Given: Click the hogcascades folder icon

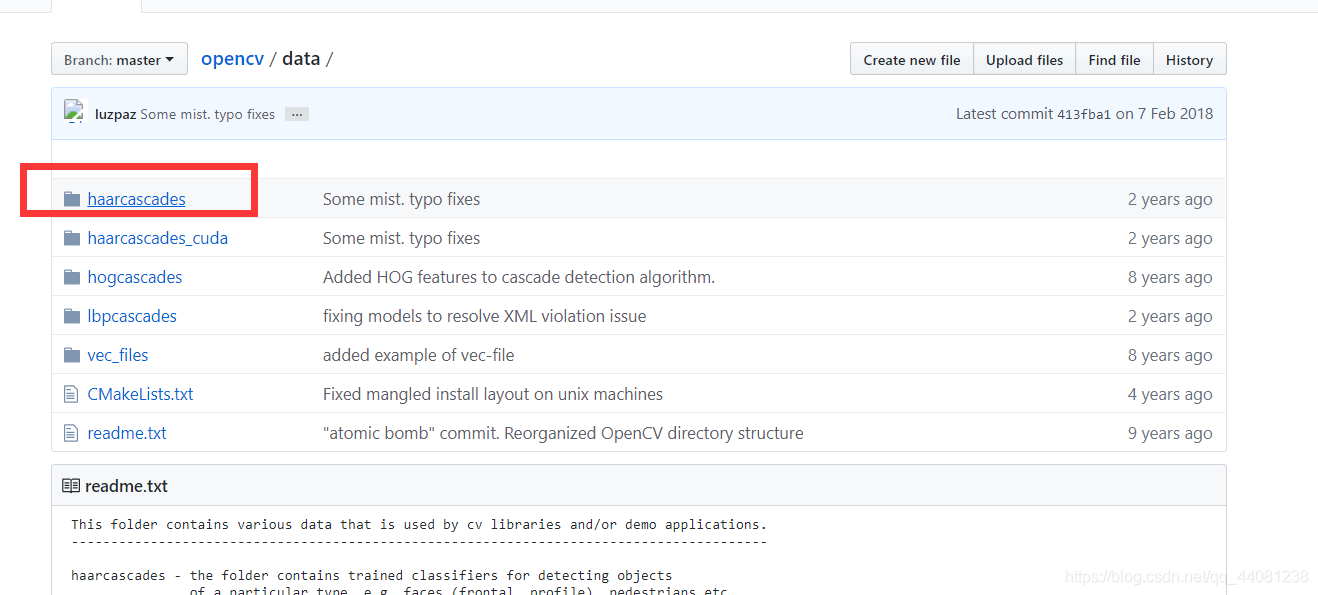Looking at the screenshot, I should pos(71,277).
